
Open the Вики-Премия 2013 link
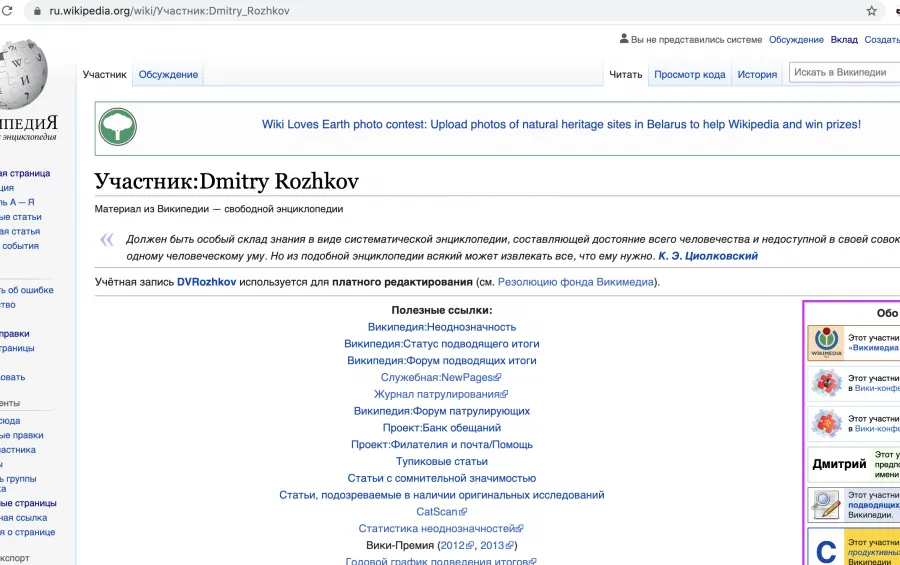495,545
